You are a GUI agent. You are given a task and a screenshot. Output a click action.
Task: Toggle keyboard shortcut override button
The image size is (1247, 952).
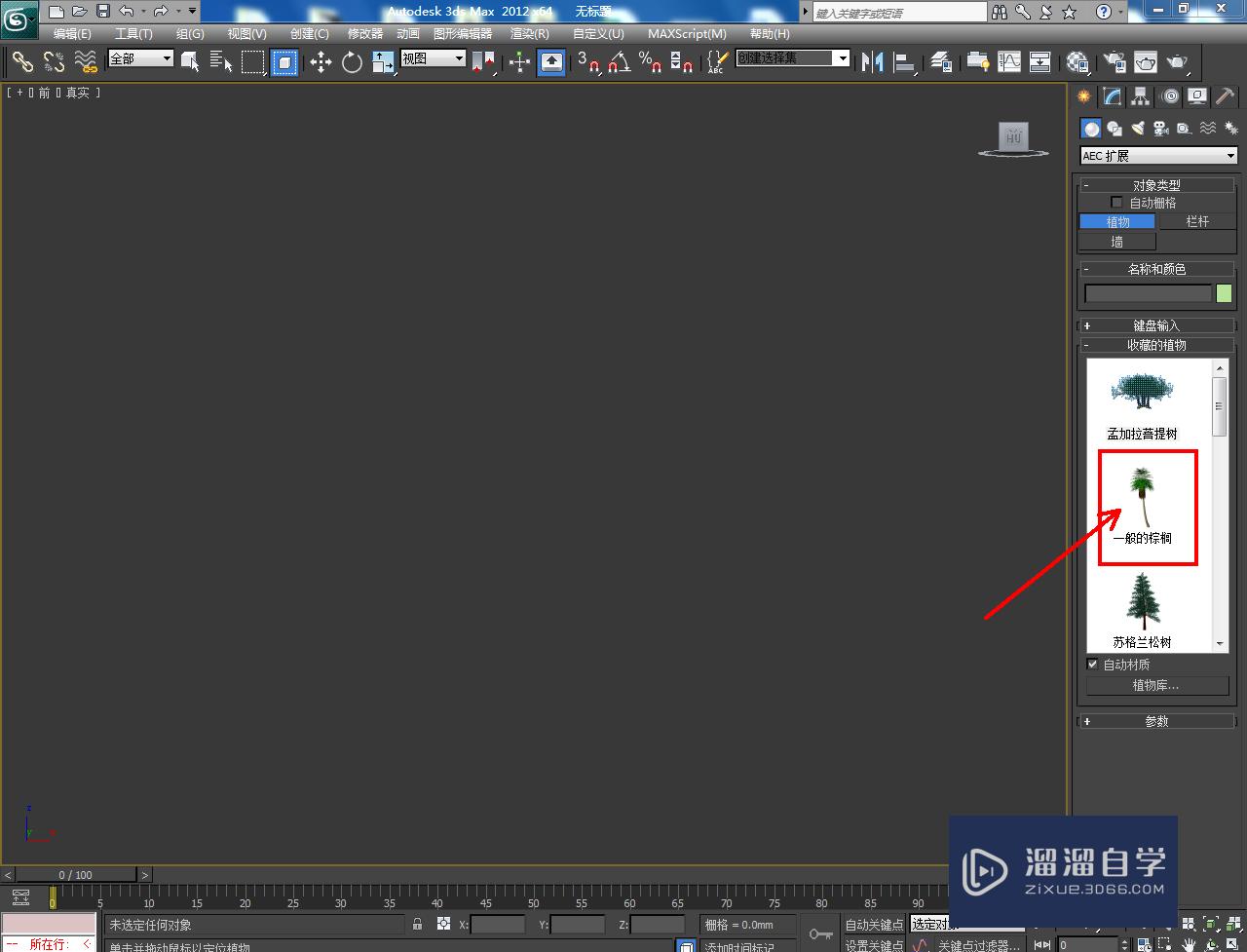(551, 62)
